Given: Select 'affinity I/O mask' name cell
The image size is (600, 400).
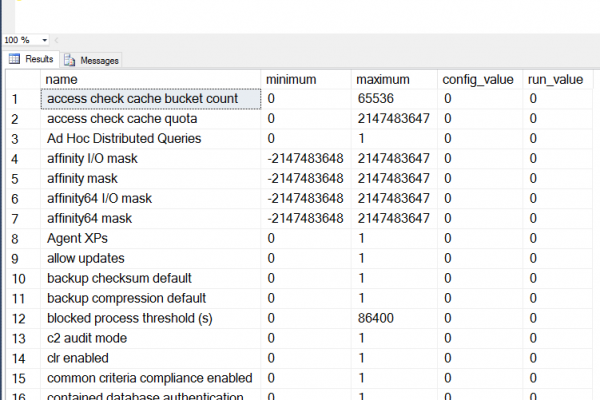Looking at the screenshot, I should point(151,158).
